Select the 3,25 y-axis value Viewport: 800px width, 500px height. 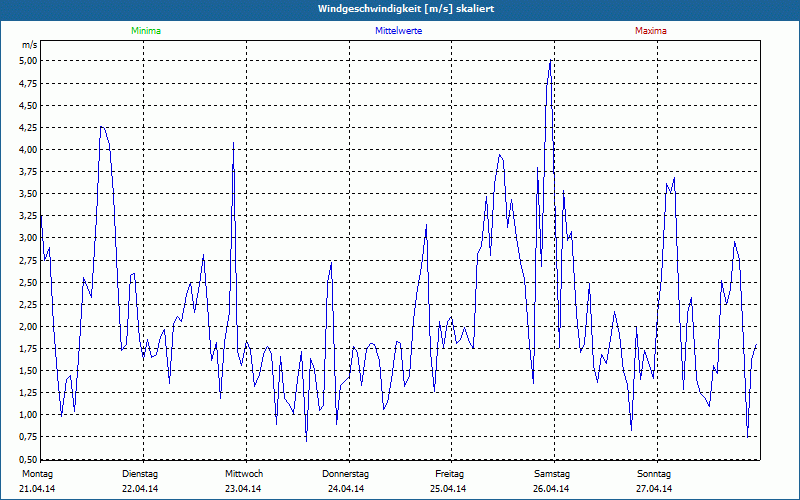click(29, 216)
